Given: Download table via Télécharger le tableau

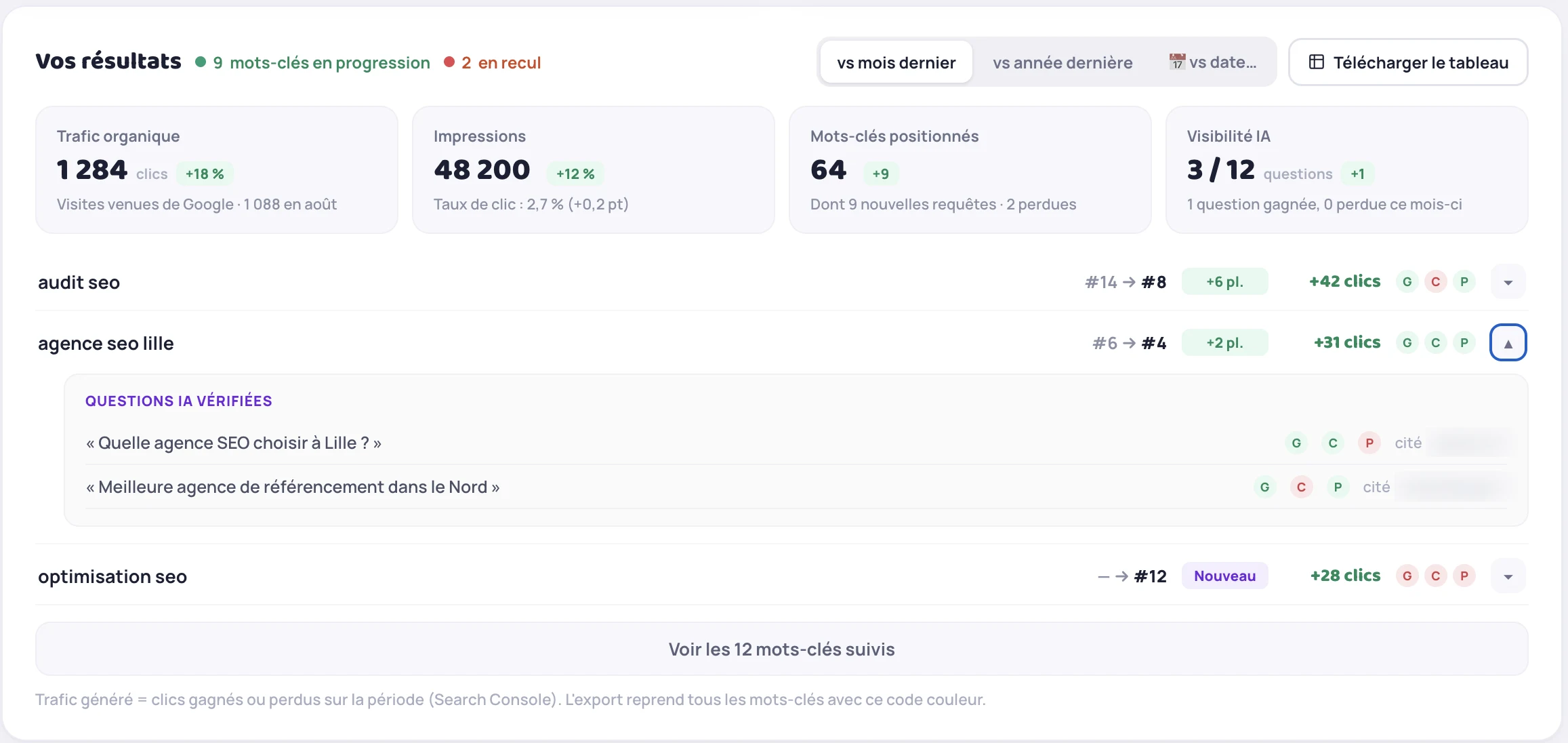Looking at the screenshot, I should pyautogui.click(x=1408, y=62).
